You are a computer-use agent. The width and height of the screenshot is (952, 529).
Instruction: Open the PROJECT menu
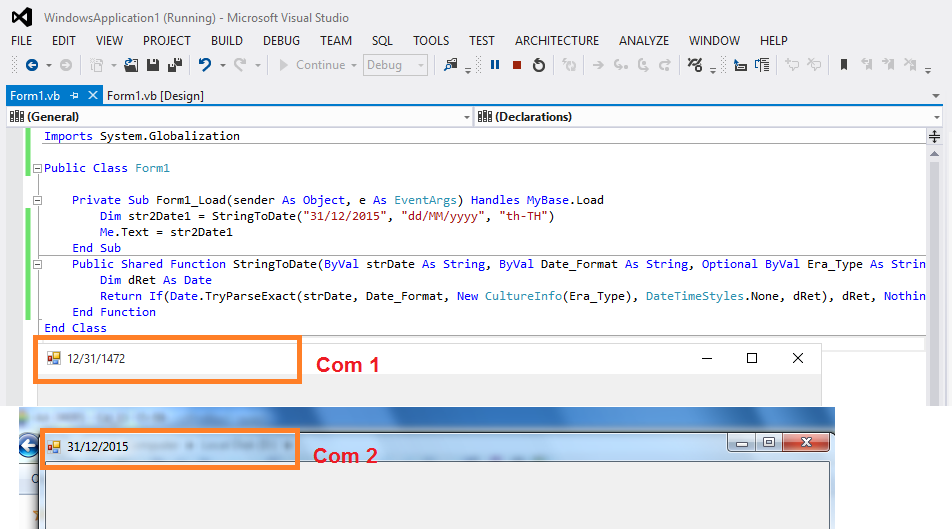click(167, 41)
